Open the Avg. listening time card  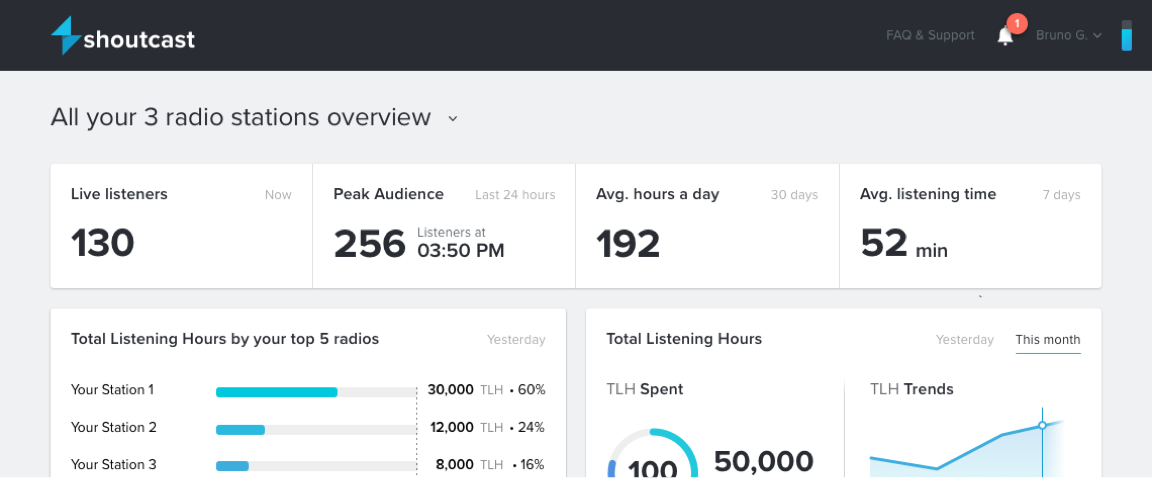pos(970,227)
